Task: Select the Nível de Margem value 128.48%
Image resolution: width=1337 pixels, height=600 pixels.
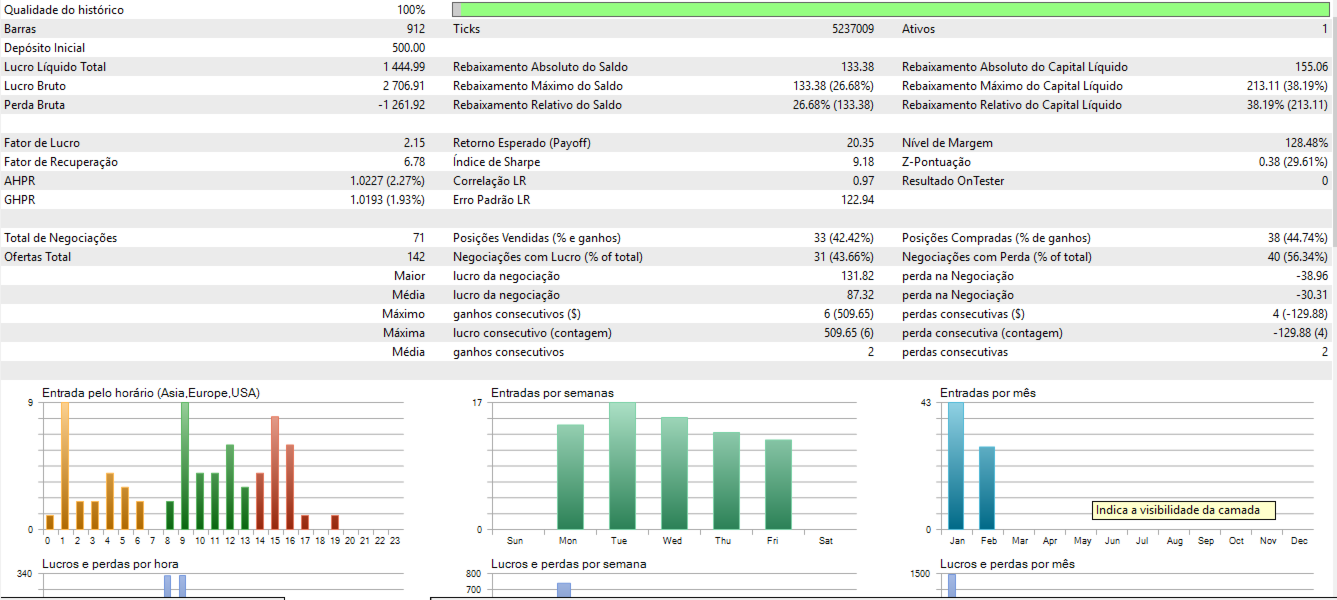Action: (x=1307, y=143)
